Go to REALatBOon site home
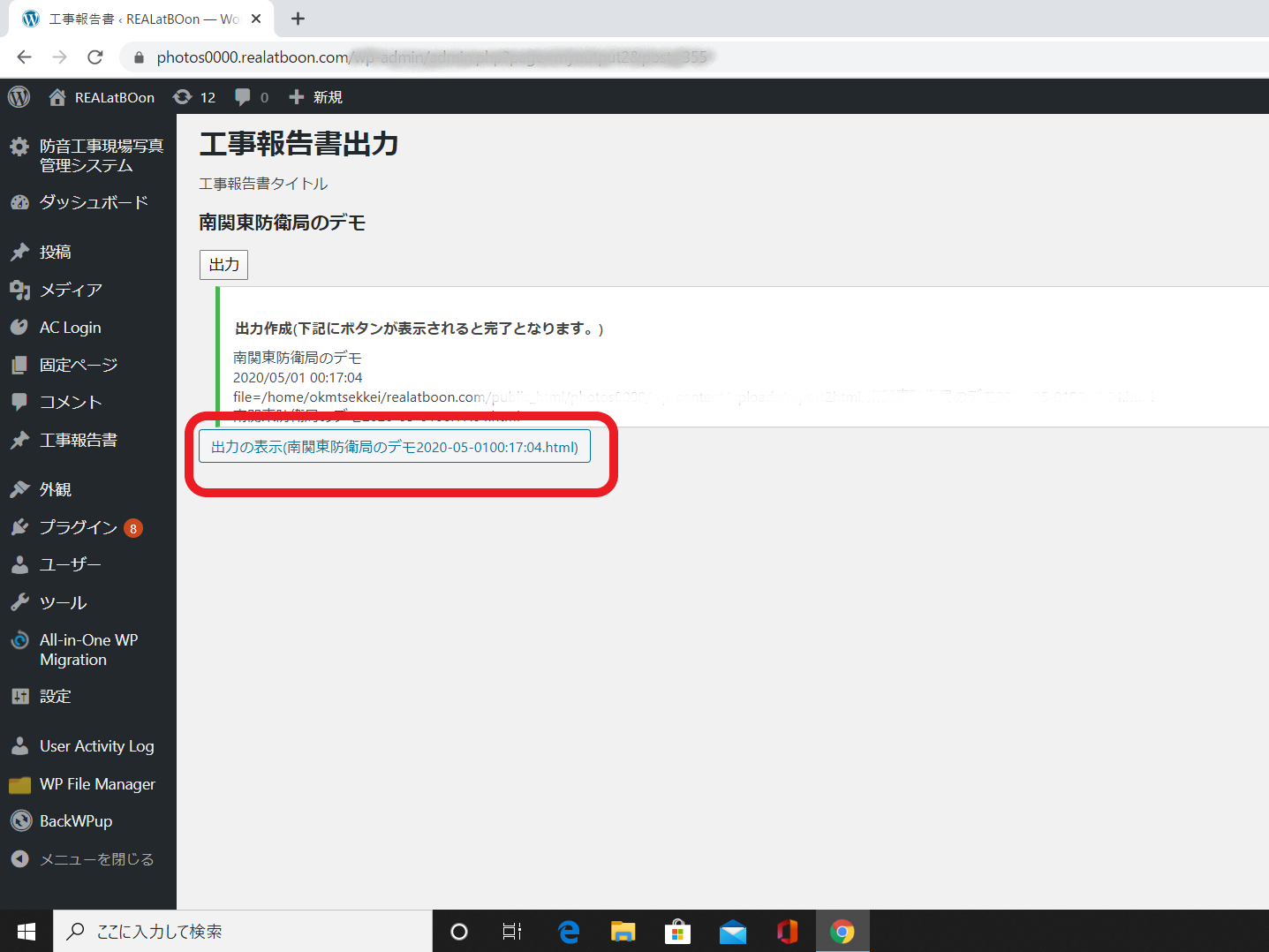The image size is (1269, 952). (102, 97)
